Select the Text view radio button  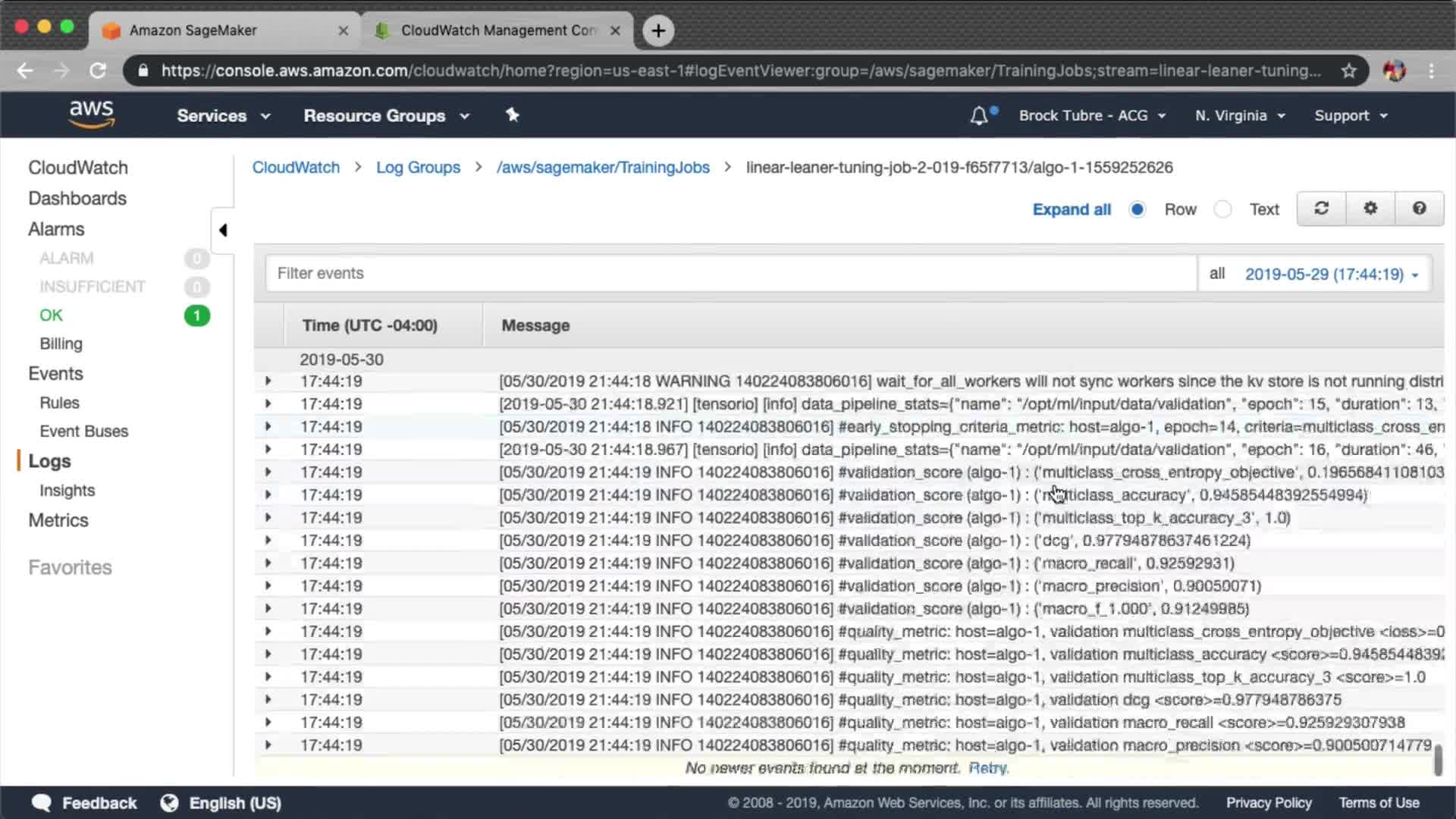point(1222,209)
